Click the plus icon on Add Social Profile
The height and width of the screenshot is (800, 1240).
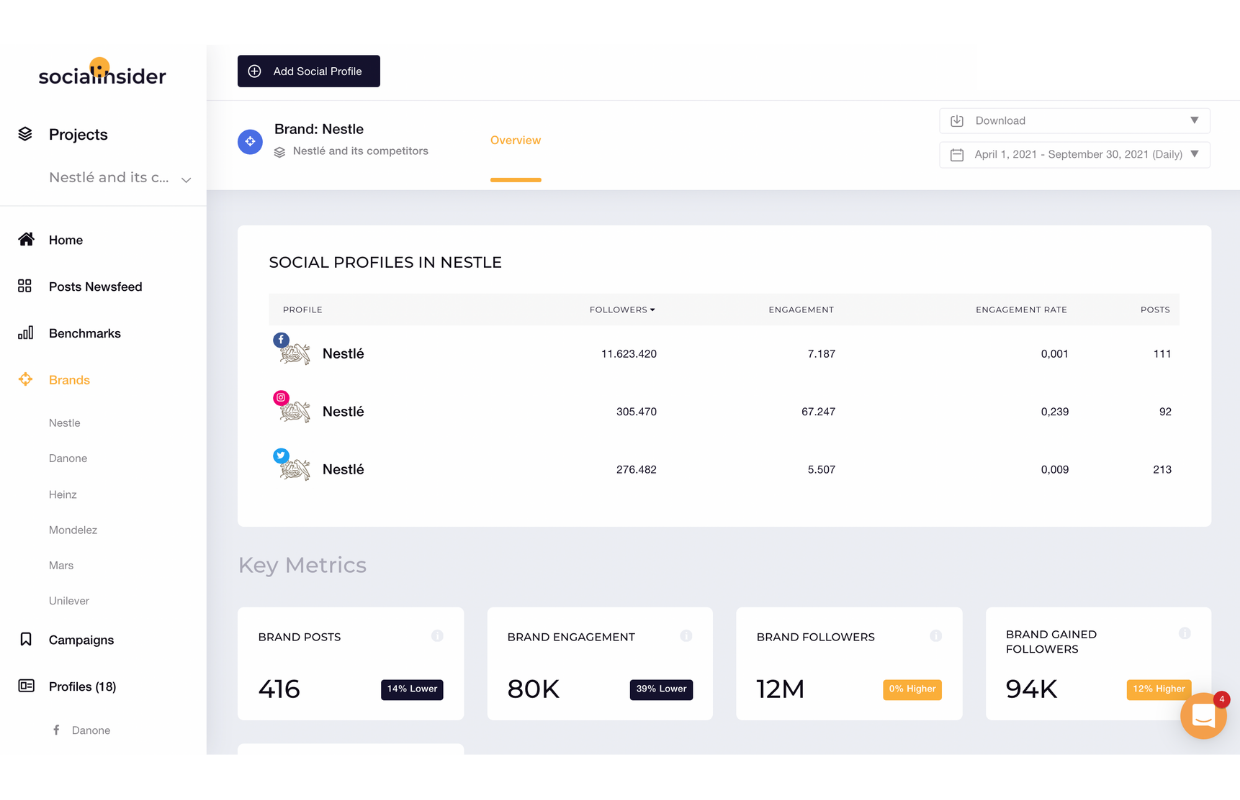click(255, 71)
